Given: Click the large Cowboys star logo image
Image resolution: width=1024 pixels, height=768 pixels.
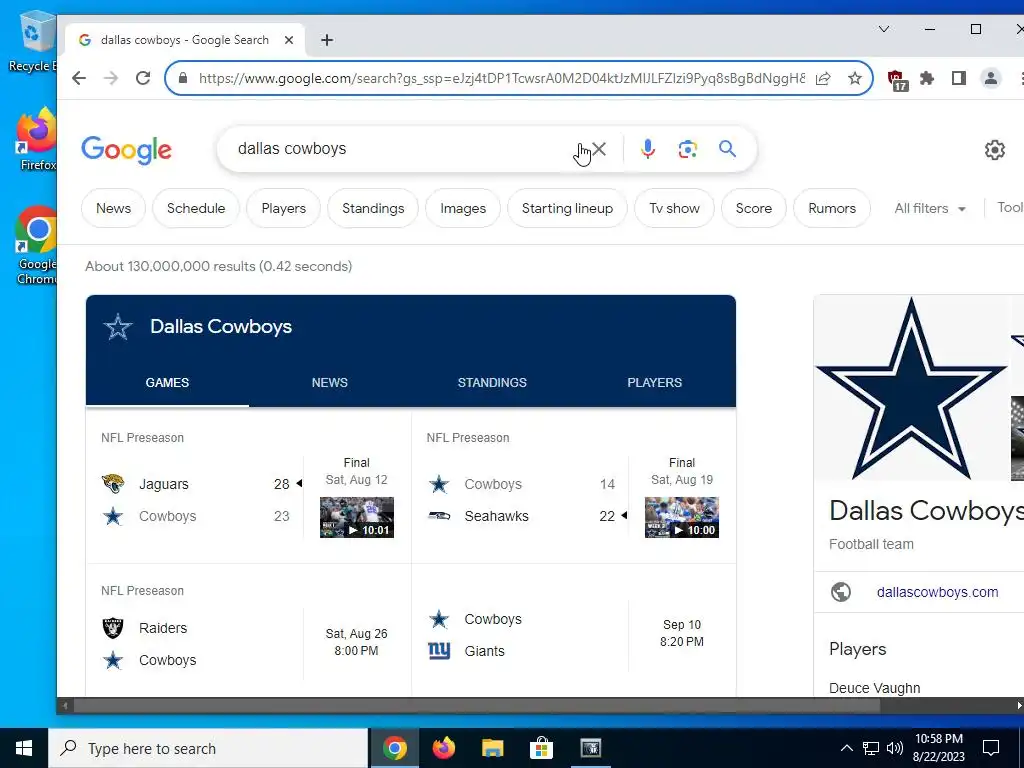Looking at the screenshot, I should click(x=911, y=389).
